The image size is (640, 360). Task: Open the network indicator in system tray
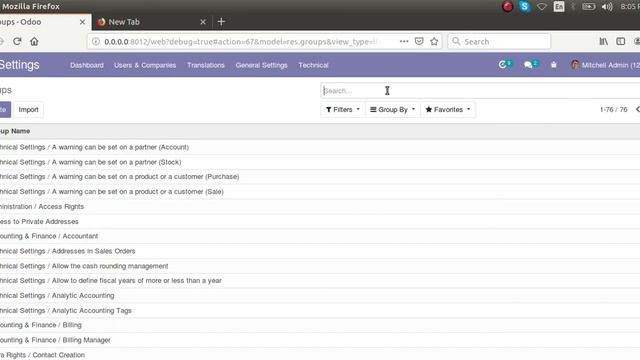[542, 7]
